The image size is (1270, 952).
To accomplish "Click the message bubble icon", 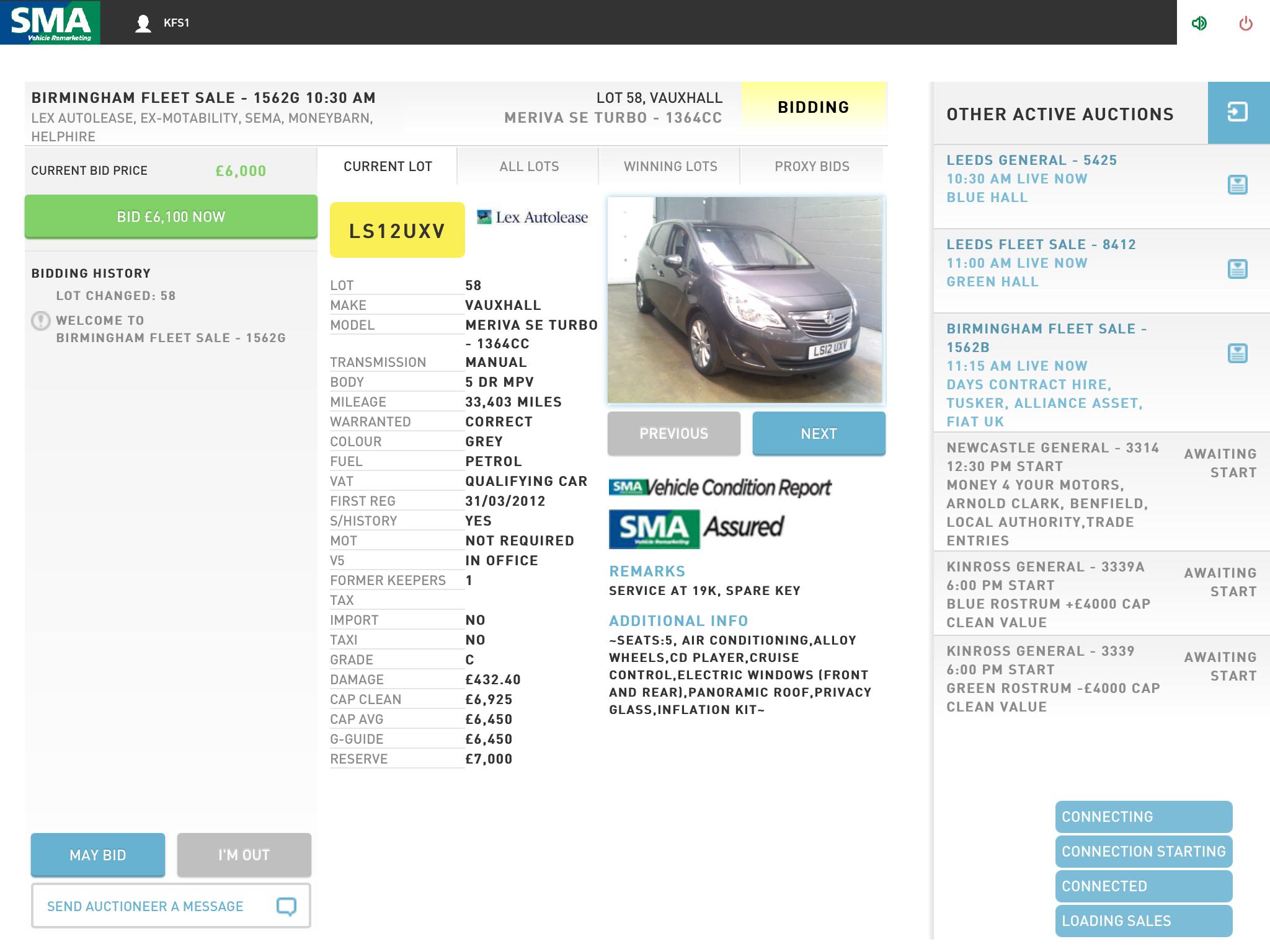I will coord(286,906).
